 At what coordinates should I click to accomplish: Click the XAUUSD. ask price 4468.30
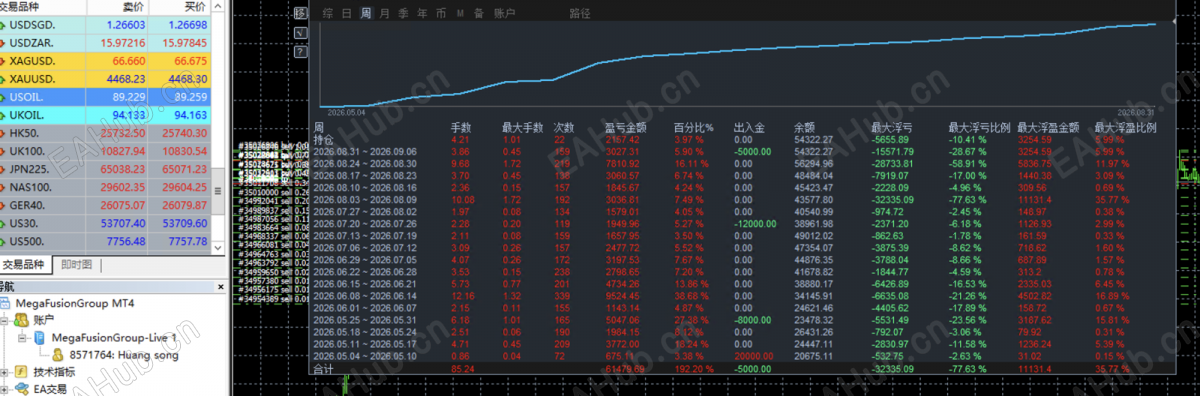(x=187, y=79)
